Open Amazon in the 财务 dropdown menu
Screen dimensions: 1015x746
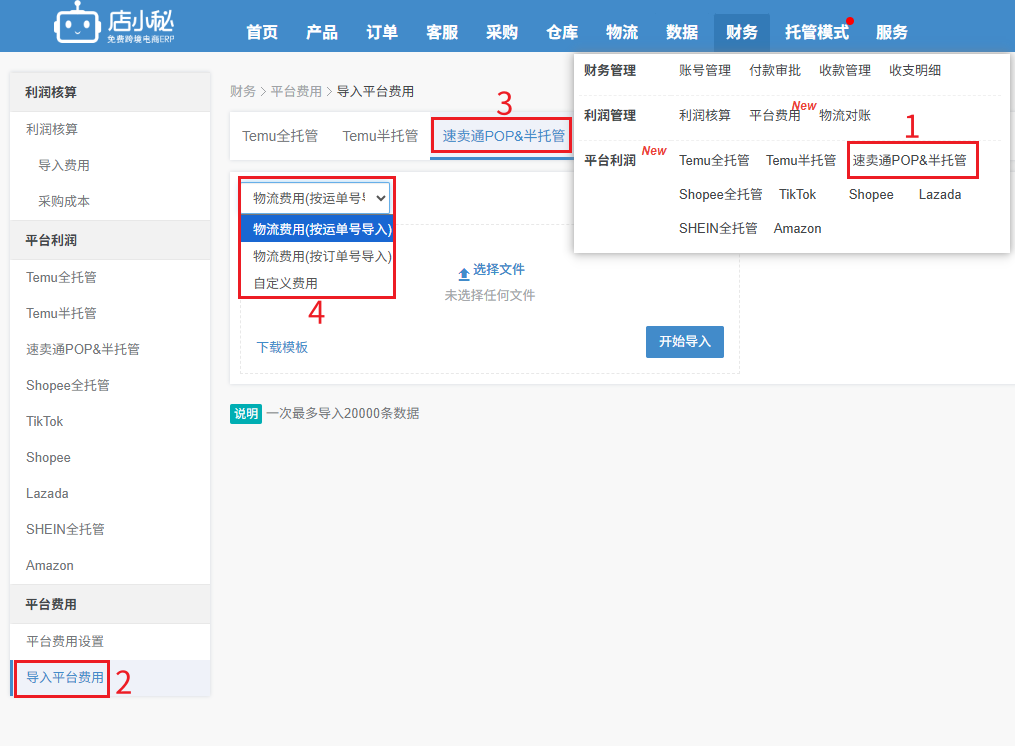[798, 229]
